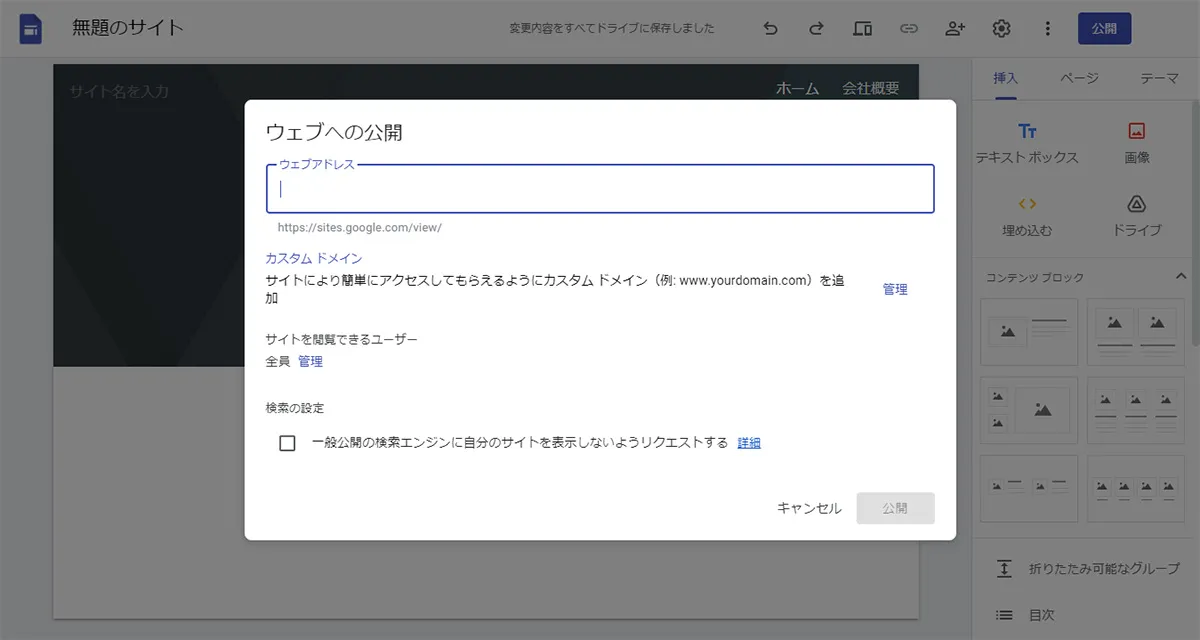The height and width of the screenshot is (640, 1200).
Task: Click the undo arrow icon
Action: 770,28
